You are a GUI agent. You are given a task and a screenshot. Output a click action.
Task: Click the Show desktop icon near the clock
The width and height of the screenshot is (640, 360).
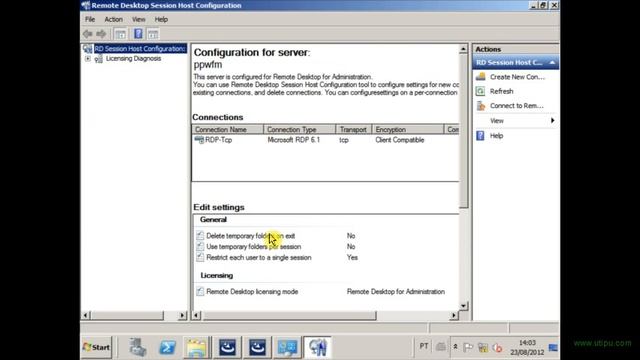coord(553,347)
